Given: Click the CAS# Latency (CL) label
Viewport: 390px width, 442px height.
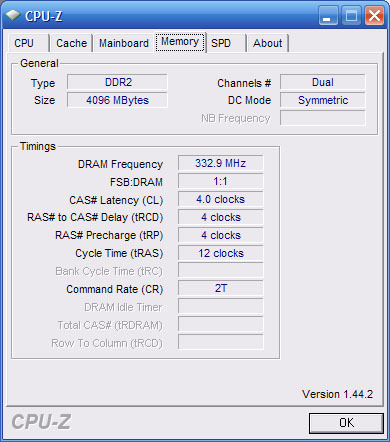Looking at the screenshot, I should tap(116, 200).
